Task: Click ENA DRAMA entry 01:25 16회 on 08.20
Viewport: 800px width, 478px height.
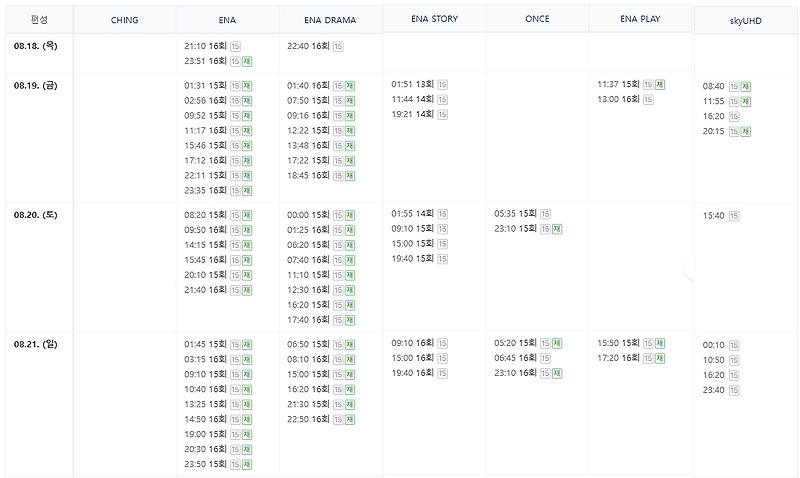Action: (308, 230)
